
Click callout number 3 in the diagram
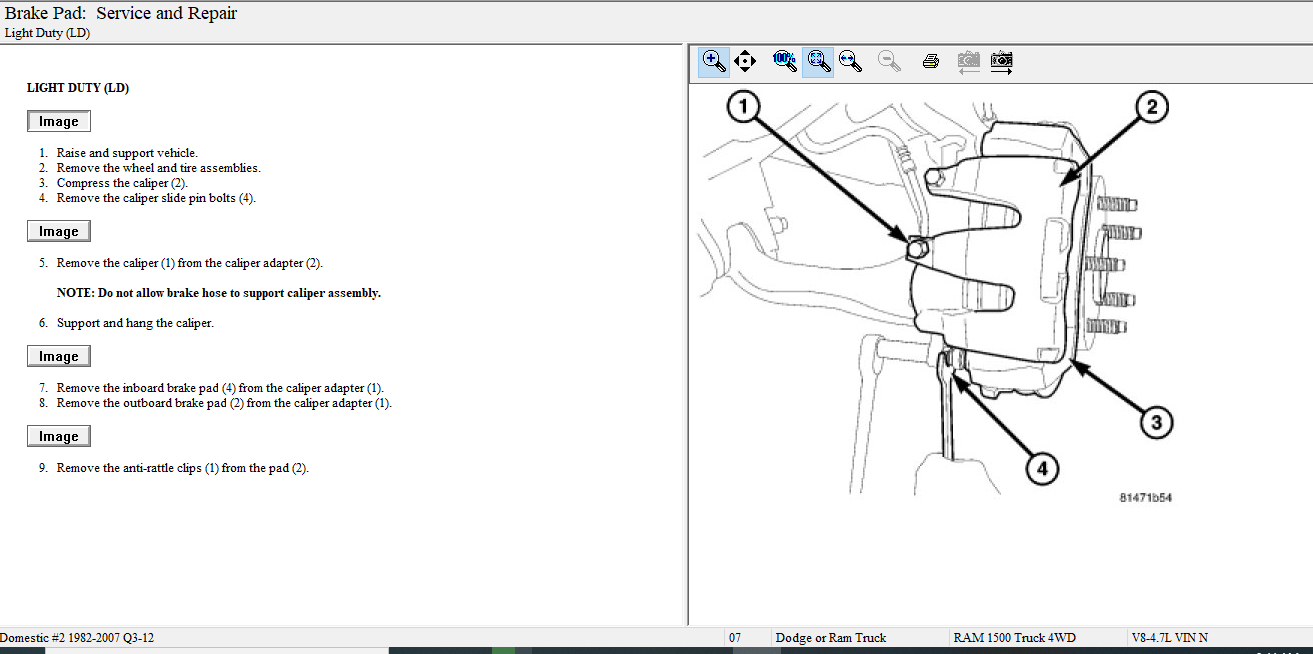[x=1156, y=423]
